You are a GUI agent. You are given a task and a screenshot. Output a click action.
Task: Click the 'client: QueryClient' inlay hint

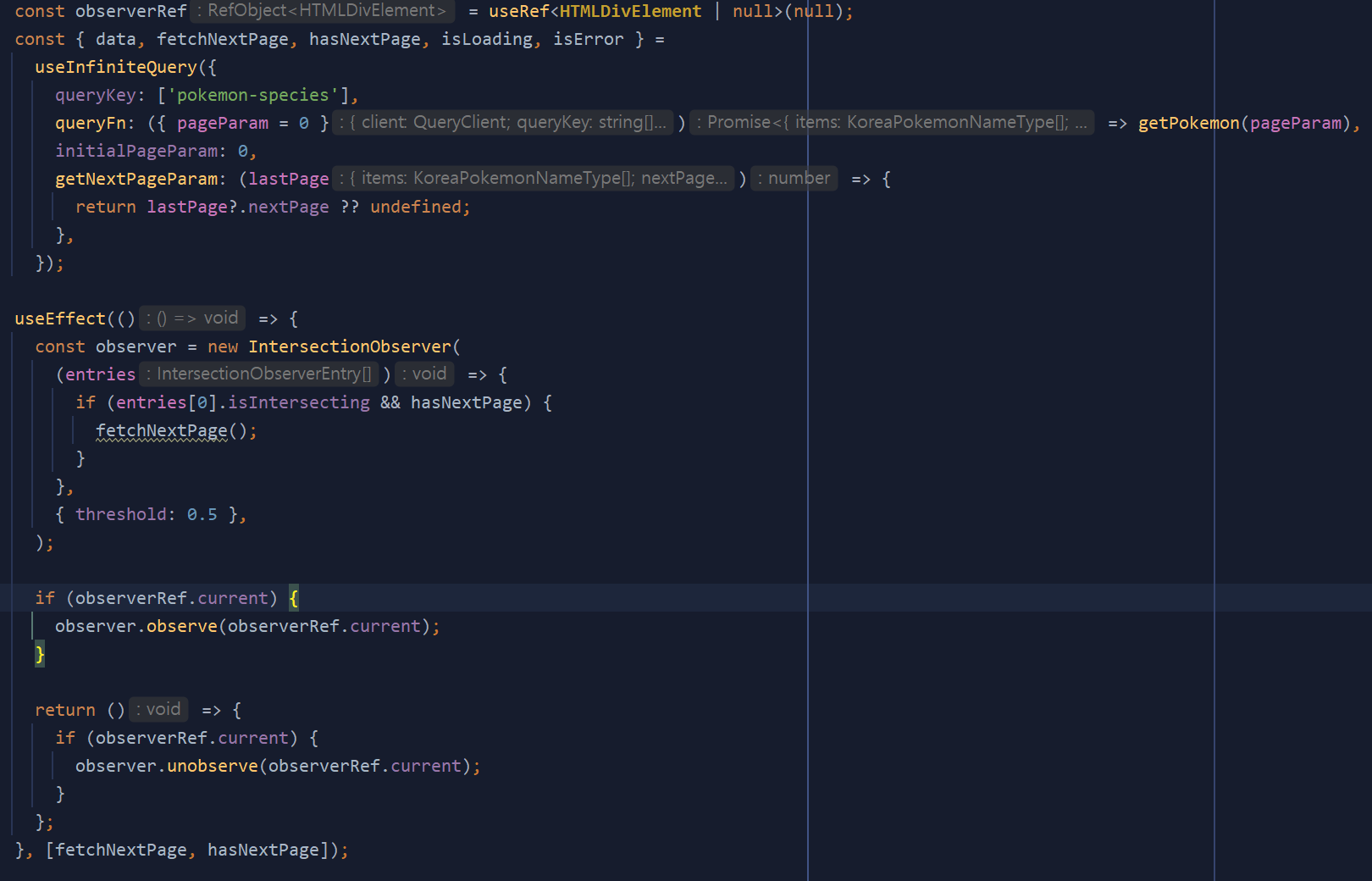tap(503, 122)
